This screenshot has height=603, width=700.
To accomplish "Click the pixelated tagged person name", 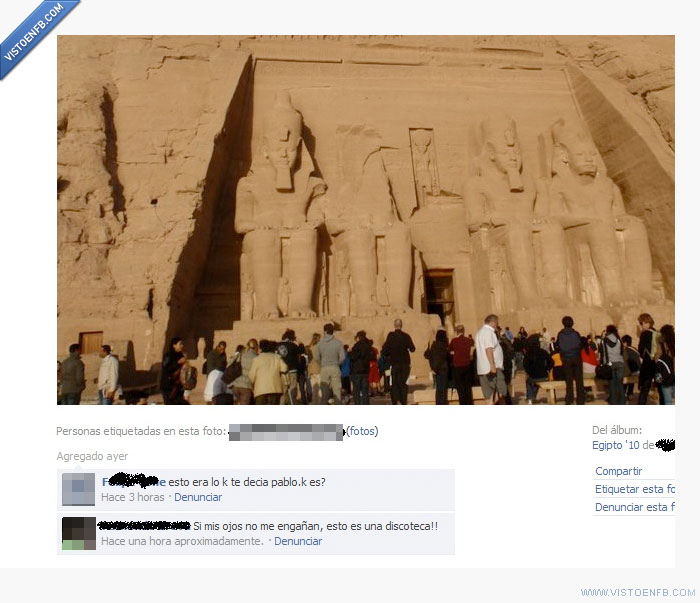I will (286, 432).
